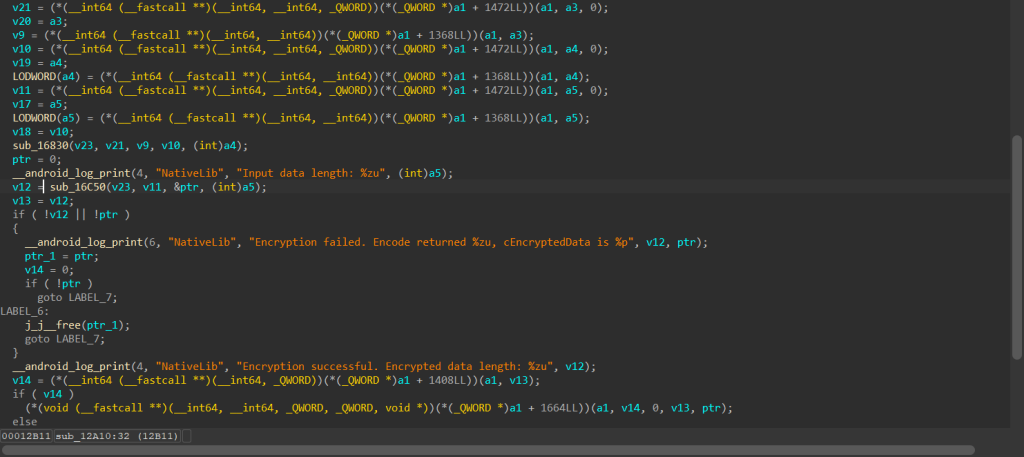Click the "Input data length: %zu" string

313,174
